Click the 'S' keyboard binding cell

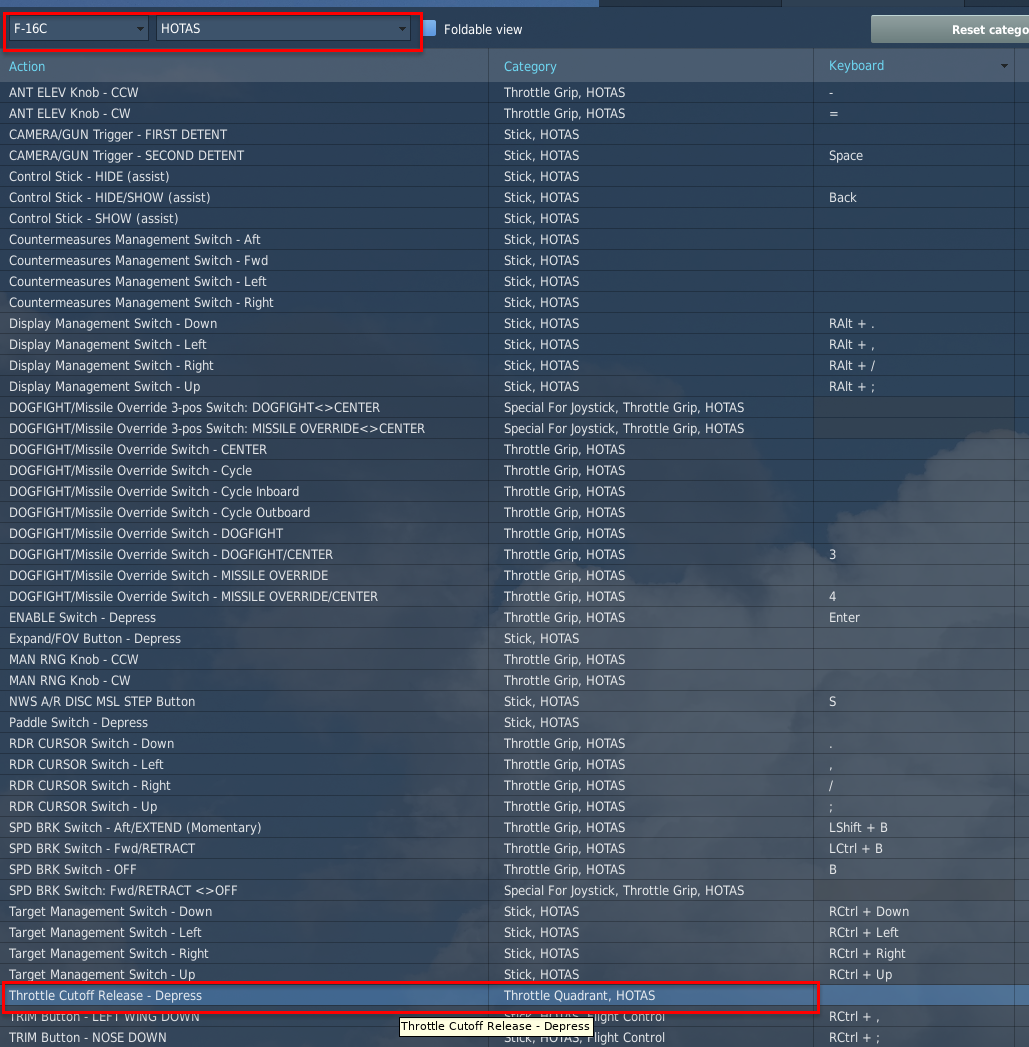(913, 702)
